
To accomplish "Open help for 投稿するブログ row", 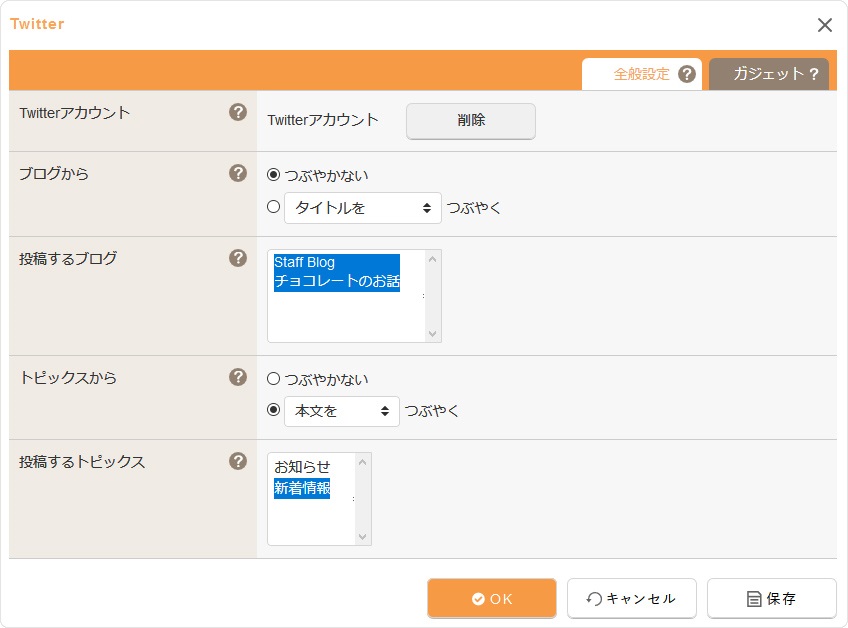I will [238, 258].
